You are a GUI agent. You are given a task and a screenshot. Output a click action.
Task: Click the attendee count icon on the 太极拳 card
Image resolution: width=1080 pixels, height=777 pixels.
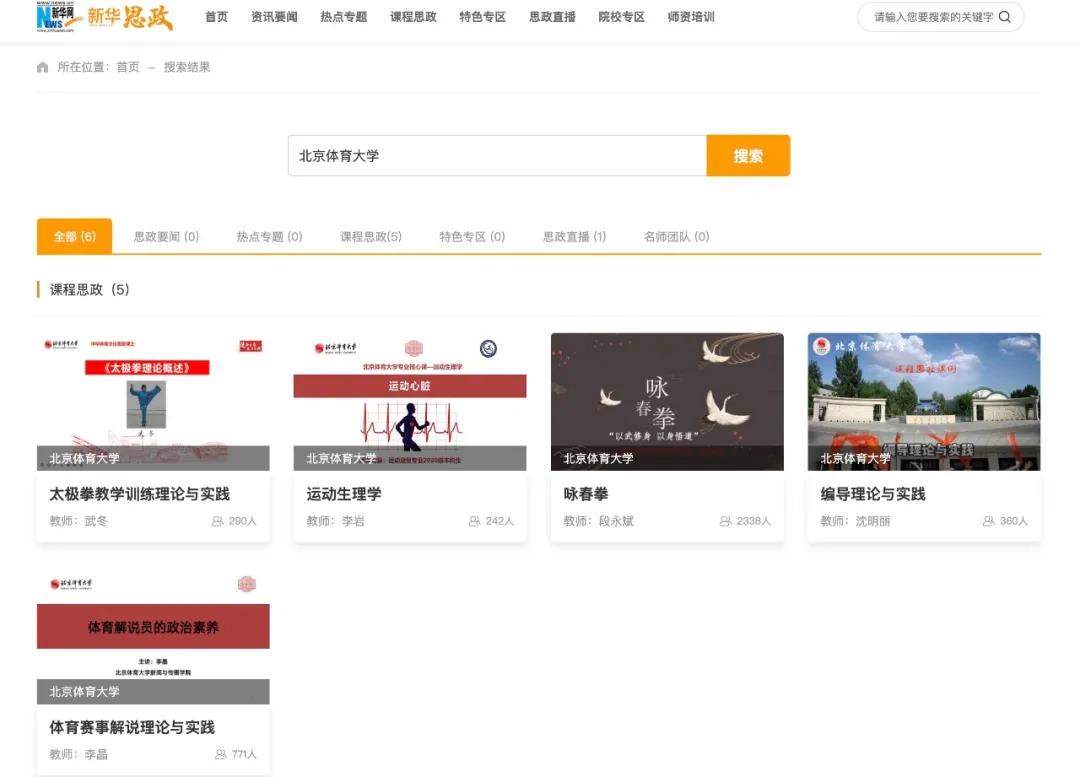coord(219,521)
